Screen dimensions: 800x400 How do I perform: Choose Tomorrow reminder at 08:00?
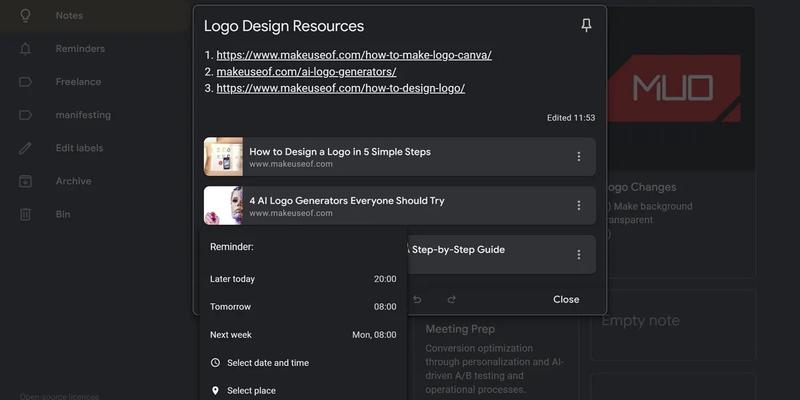point(302,307)
